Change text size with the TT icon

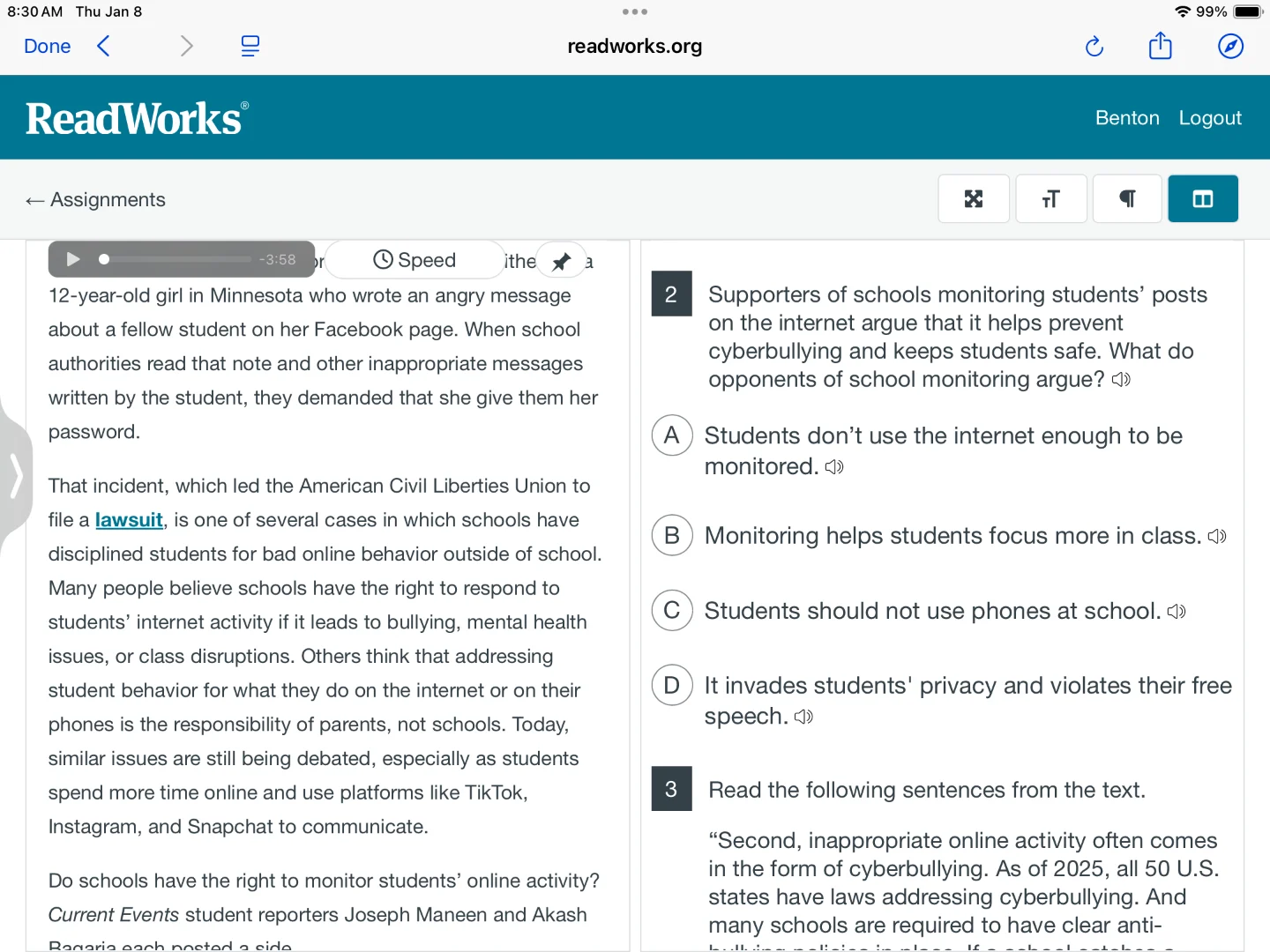click(1050, 199)
